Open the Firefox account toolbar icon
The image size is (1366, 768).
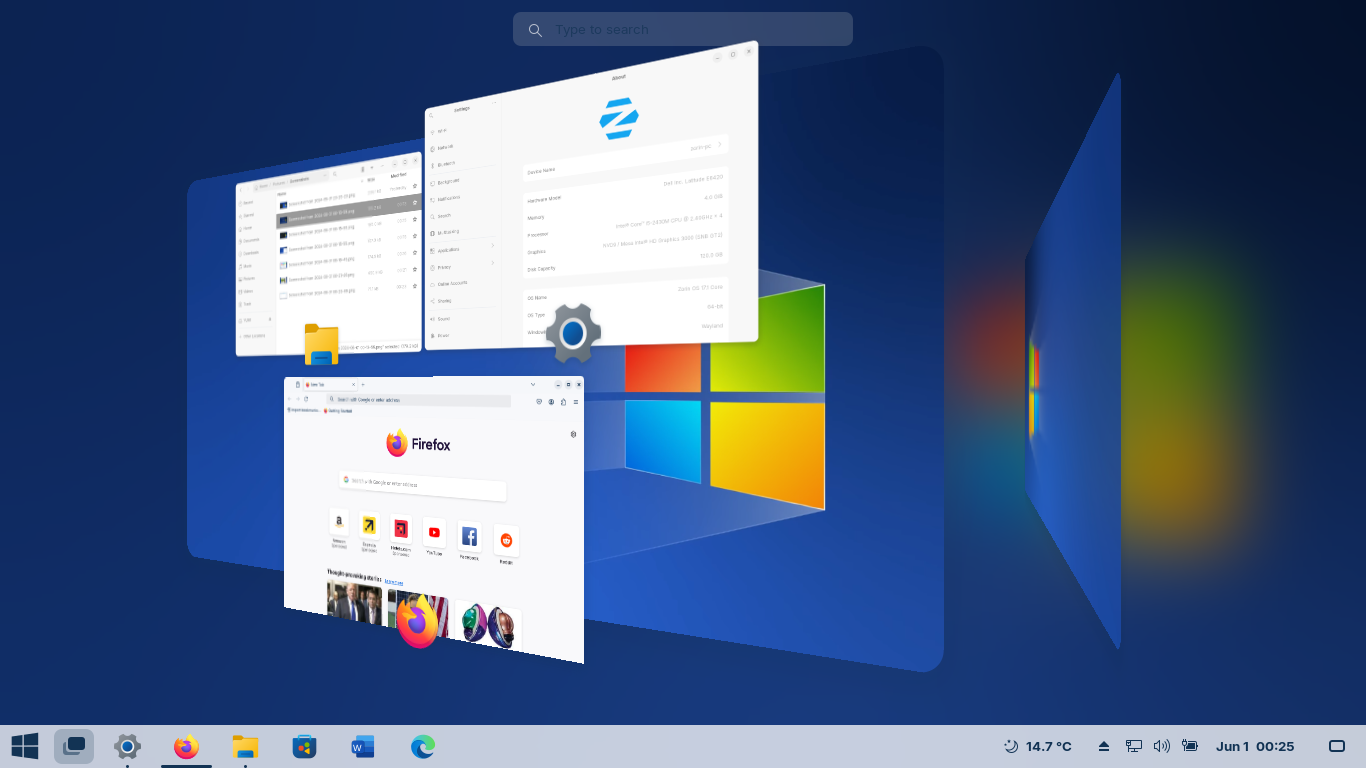551,402
